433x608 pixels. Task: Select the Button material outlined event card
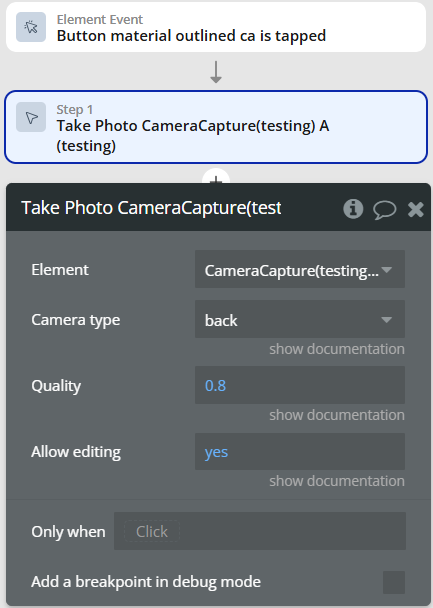click(216, 27)
